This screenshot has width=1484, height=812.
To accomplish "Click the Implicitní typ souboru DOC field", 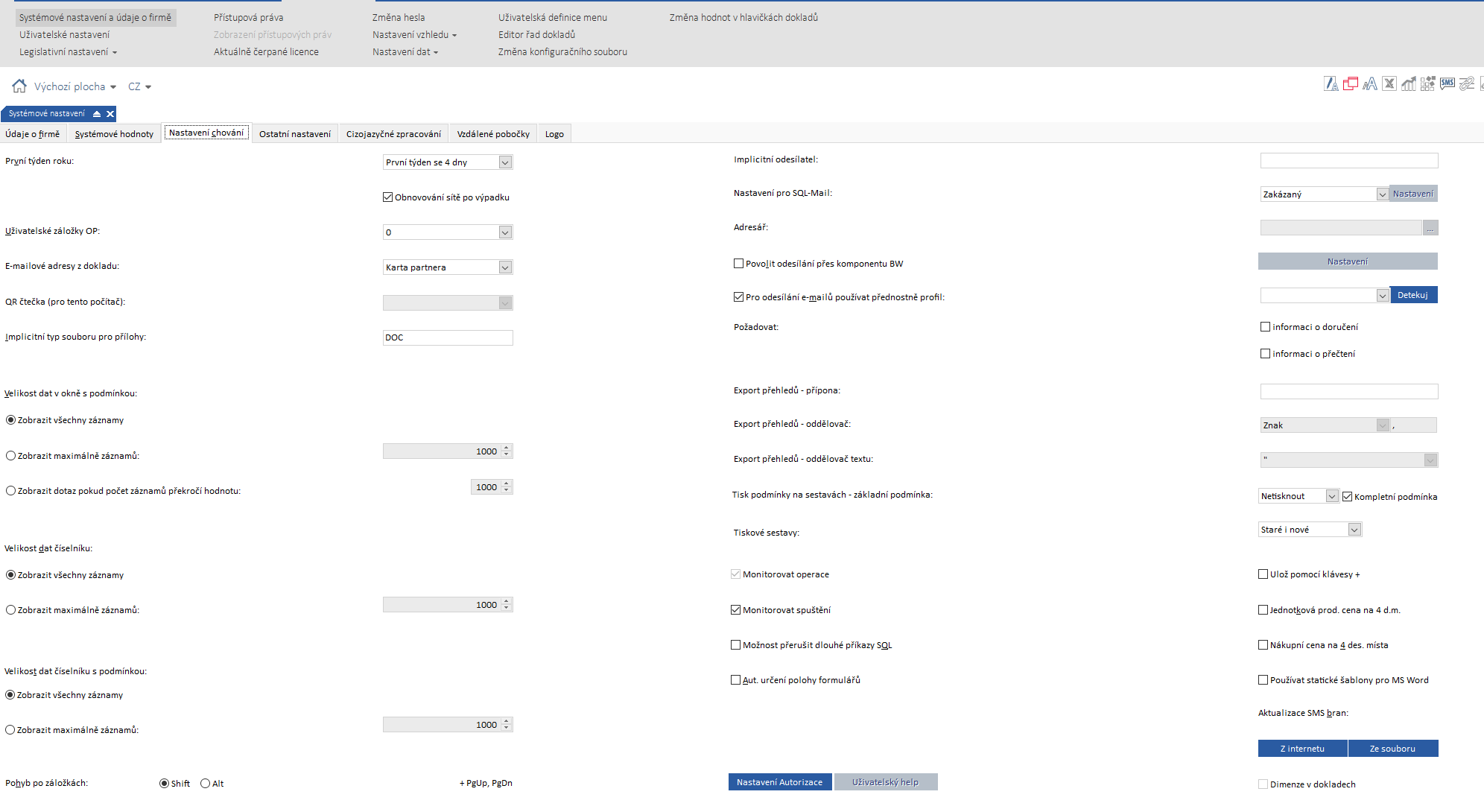I will pos(447,337).
